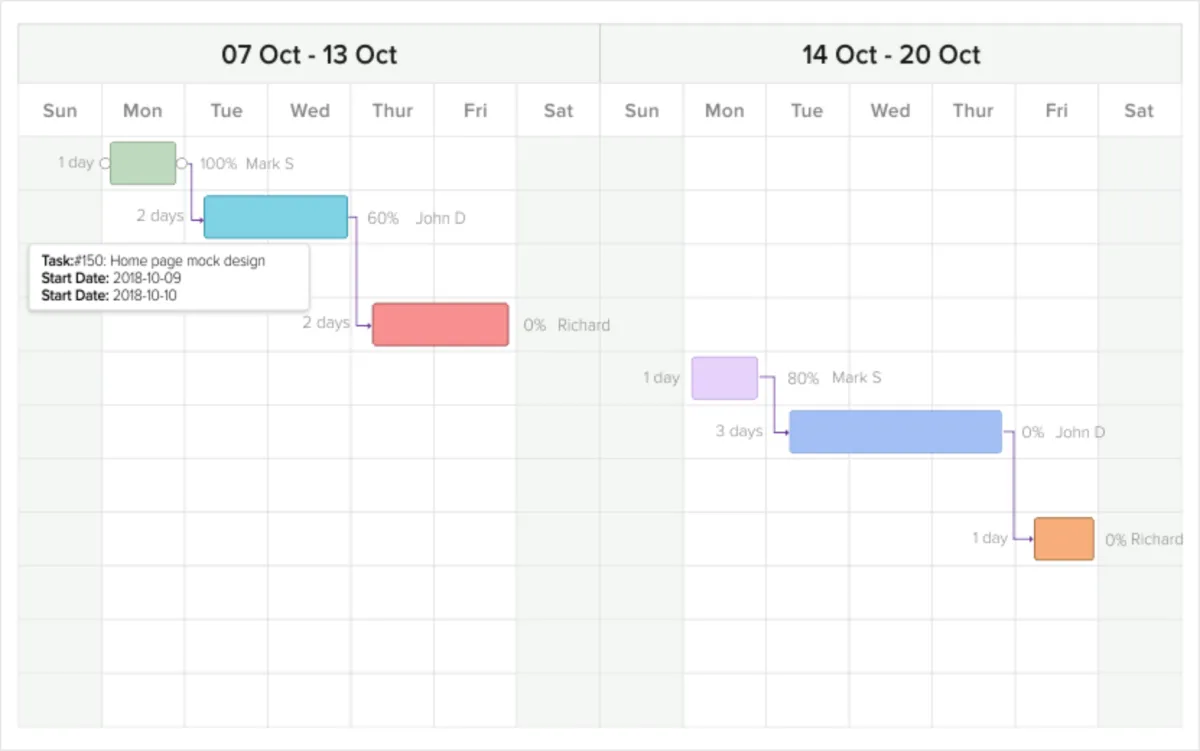
Task: Click the 80% Mark S label
Action: [x=834, y=378]
